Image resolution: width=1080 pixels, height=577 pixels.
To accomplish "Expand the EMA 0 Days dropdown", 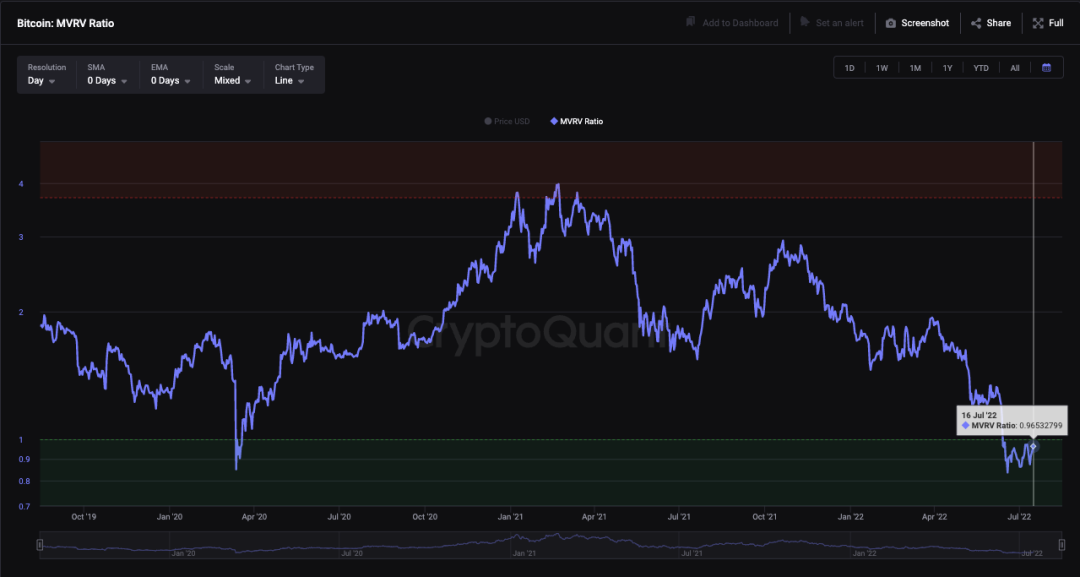I will pyautogui.click(x=171, y=81).
